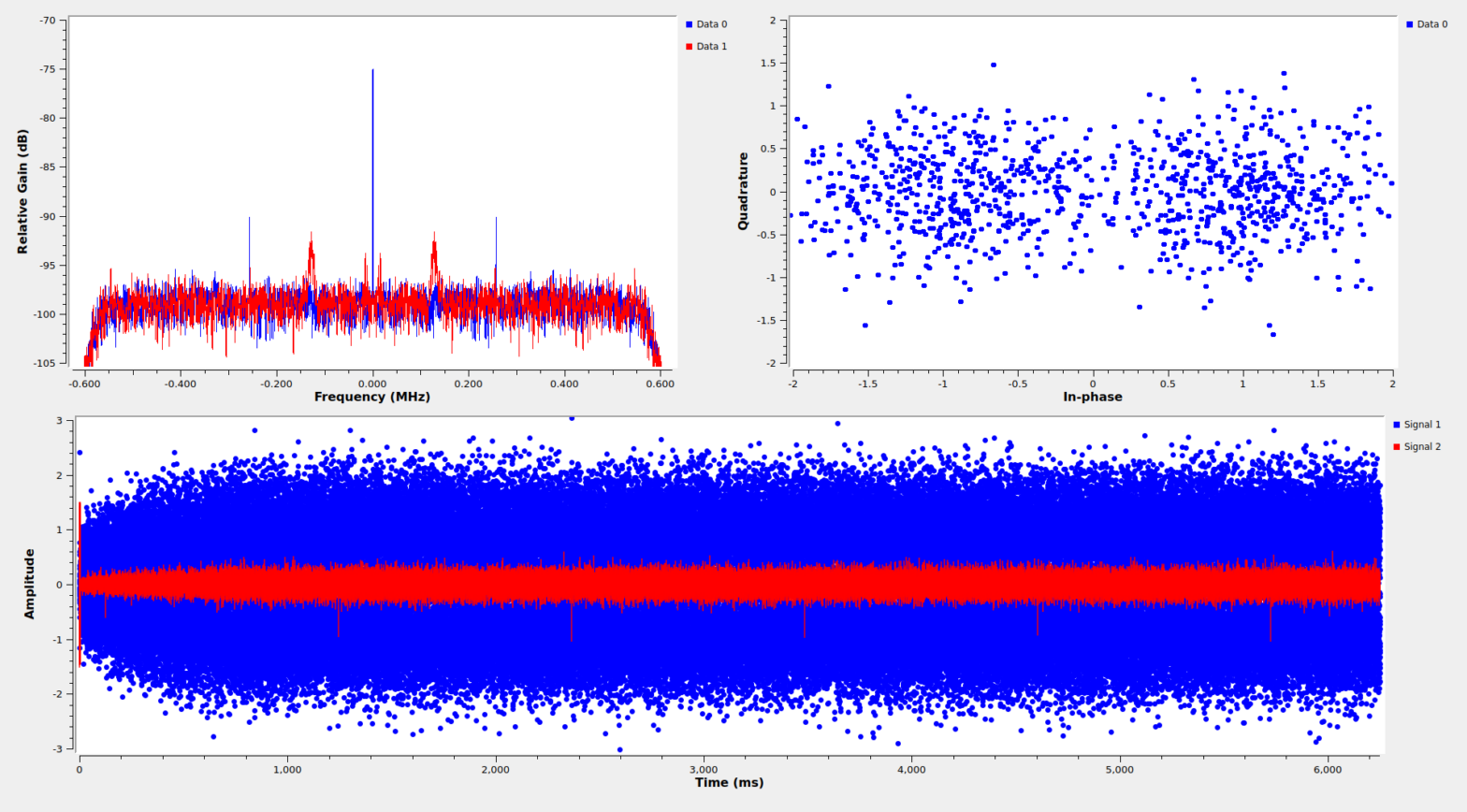The width and height of the screenshot is (1467, 812).
Task: Click the Relative Gain (dB) axis title
Action: [x=22, y=192]
